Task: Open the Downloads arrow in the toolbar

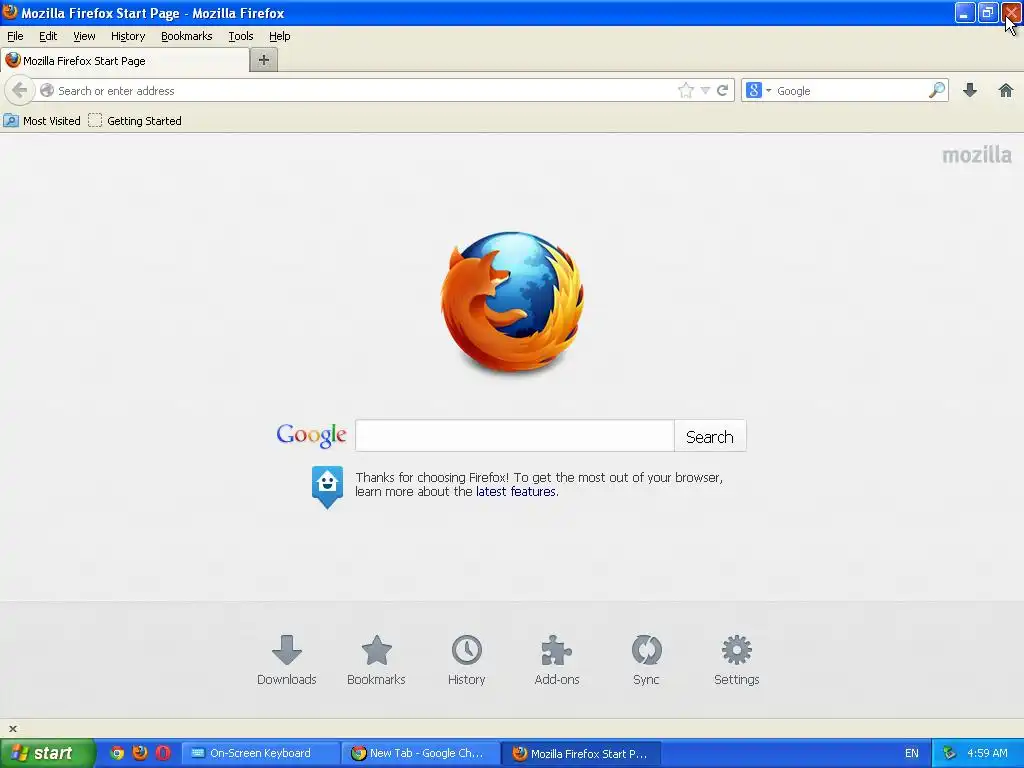Action: tap(970, 90)
